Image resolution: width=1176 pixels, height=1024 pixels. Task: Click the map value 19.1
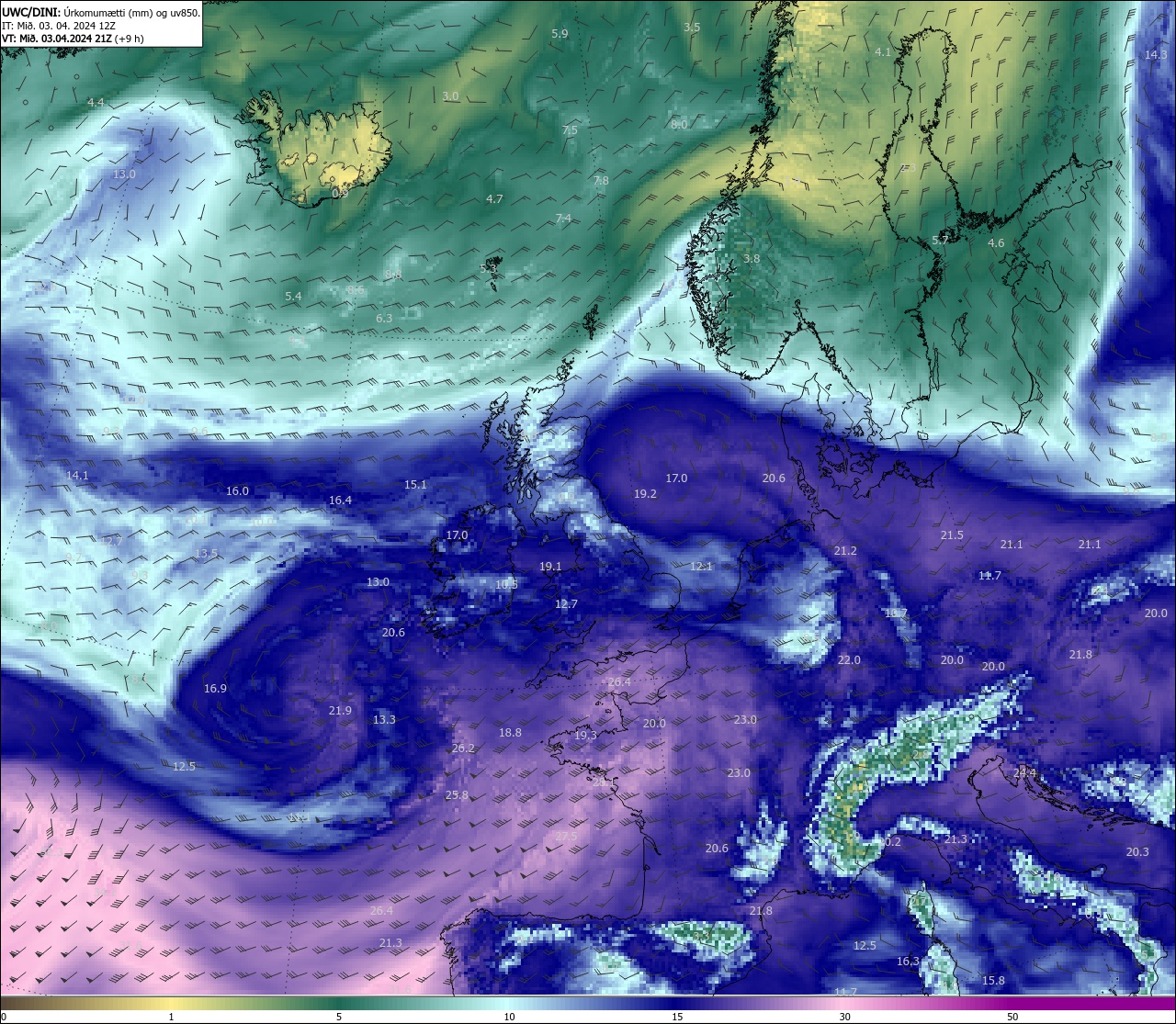tap(550, 568)
